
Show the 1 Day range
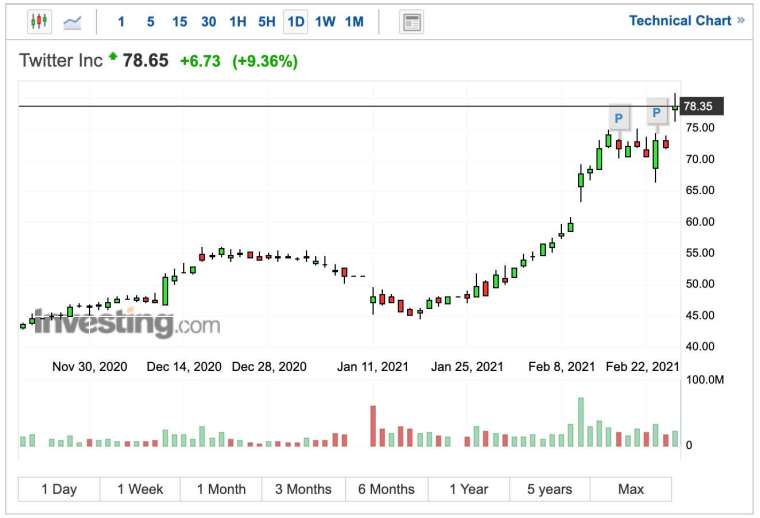[59, 489]
